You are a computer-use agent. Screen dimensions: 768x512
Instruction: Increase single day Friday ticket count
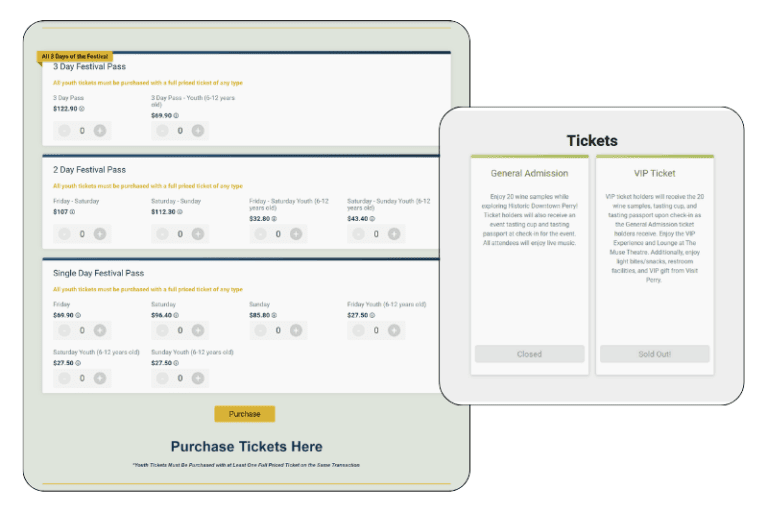(x=100, y=330)
